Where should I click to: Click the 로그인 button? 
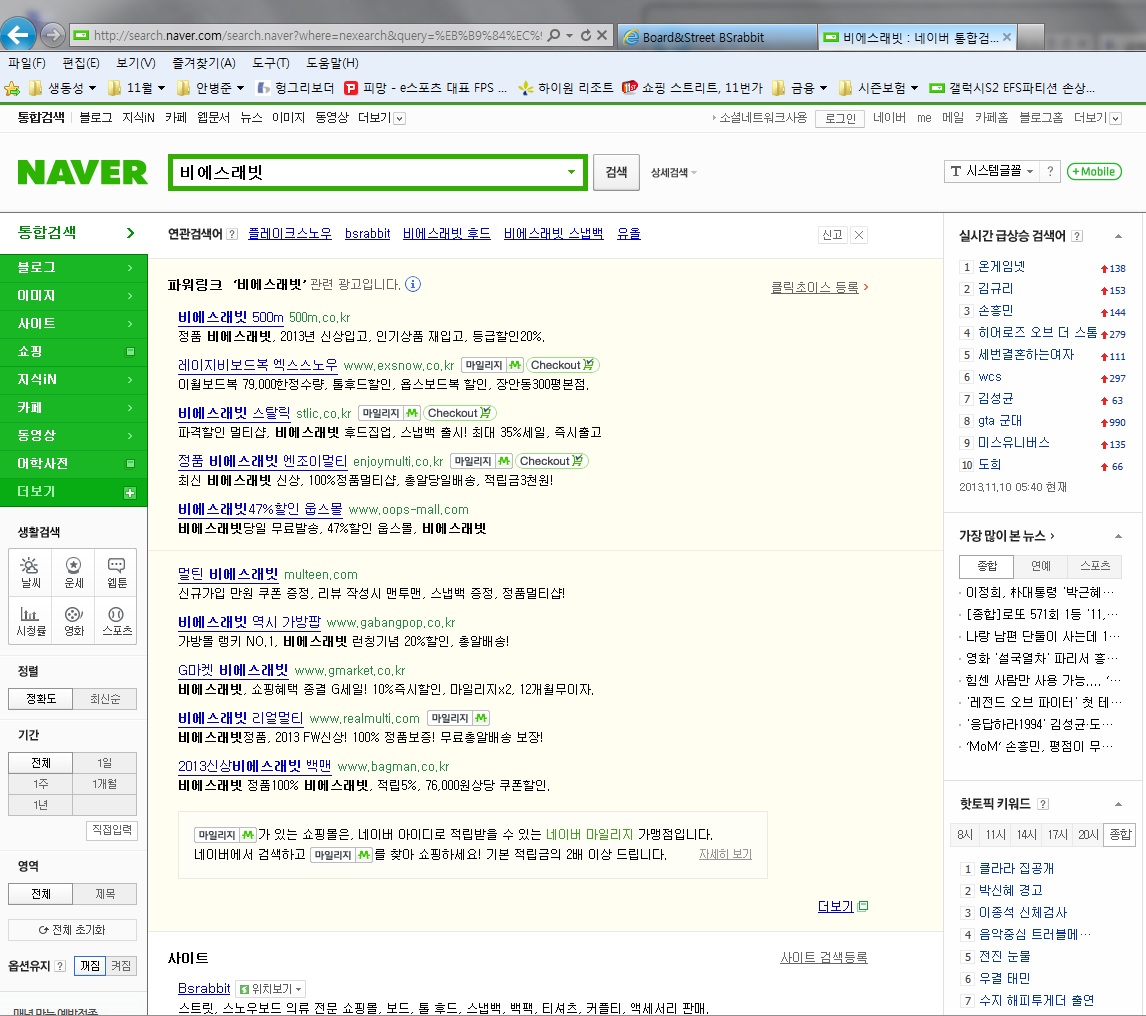pyautogui.click(x=840, y=118)
